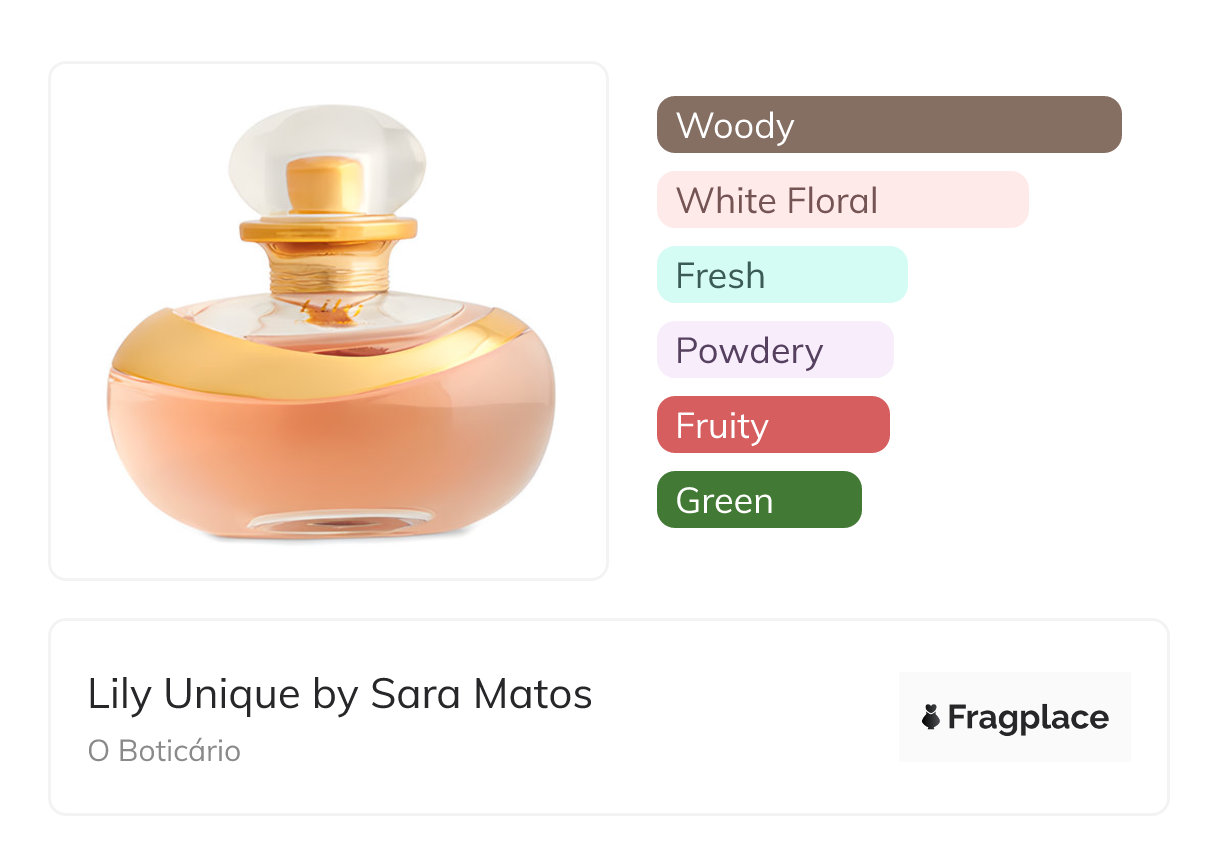Image resolution: width=1218 pixels, height=864 pixels.
Task: Open the "Lily Unique" title text
Action: (193, 694)
